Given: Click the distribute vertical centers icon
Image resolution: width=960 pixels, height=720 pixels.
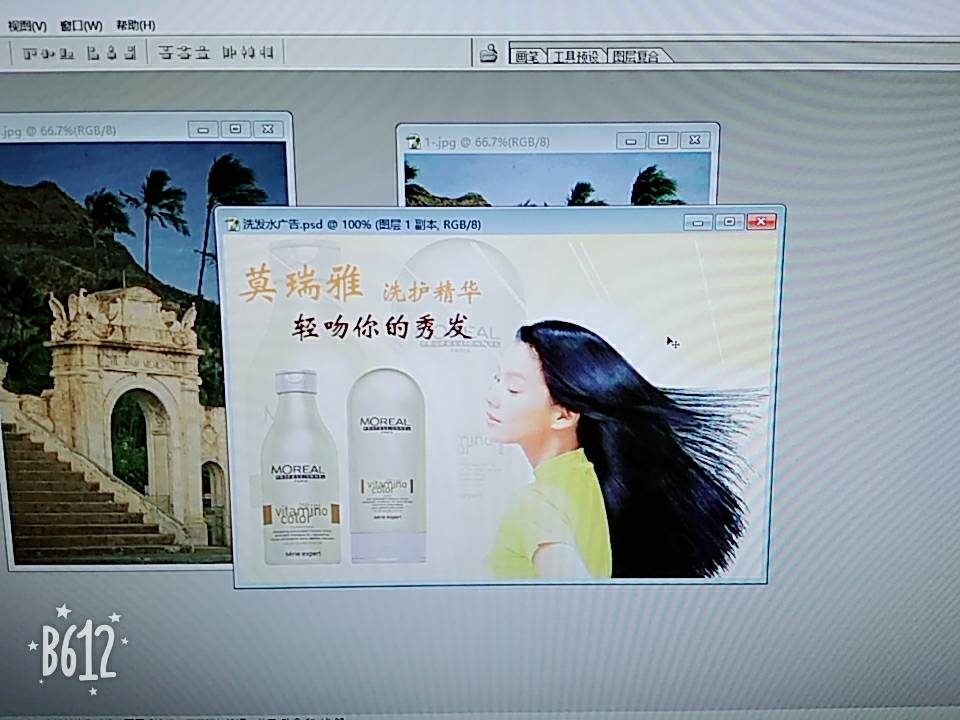Looking at the screenshot, I should pyautogui.click(x=184, y=53).
